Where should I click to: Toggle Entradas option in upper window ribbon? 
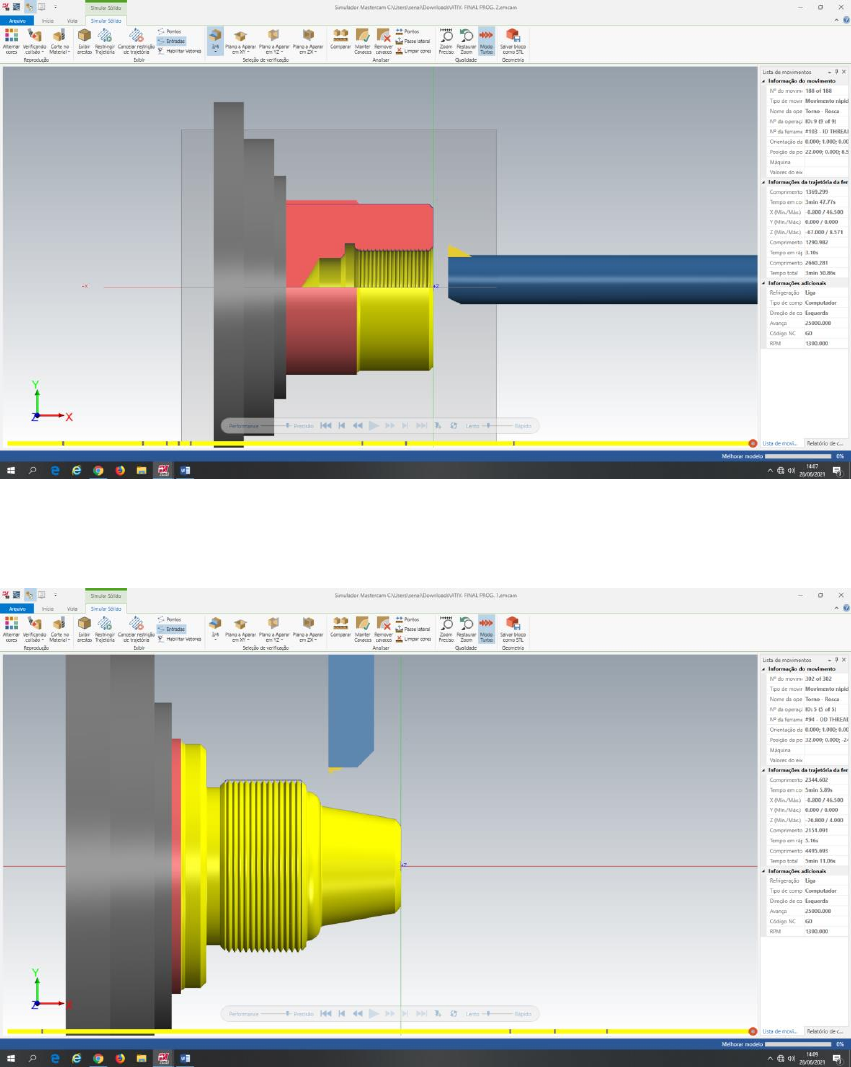[172, 41]
